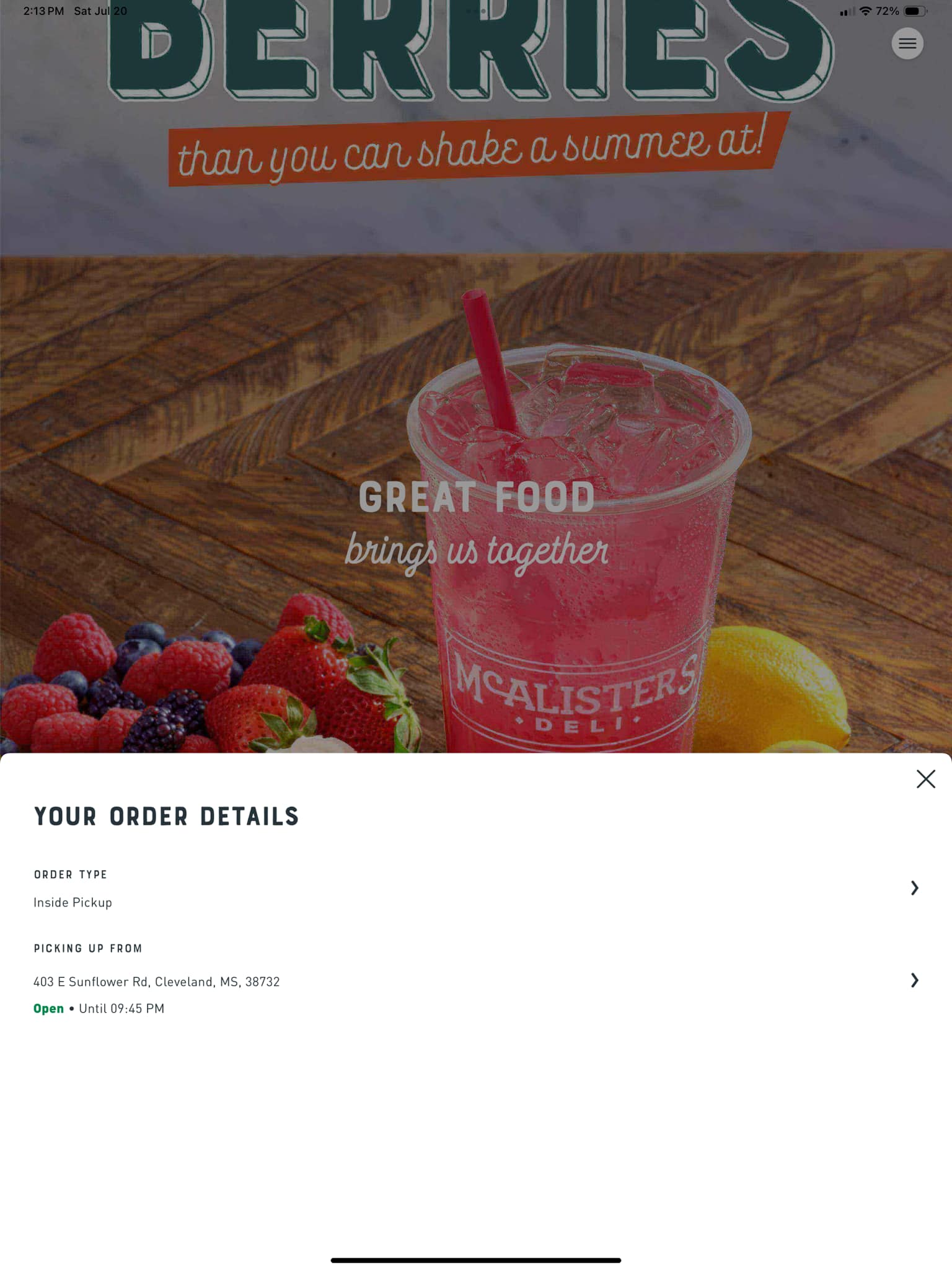Tap the battery indicator icon
Image resolution: width=952 pixels, height=1270 pixels.
click(x=915, y=11)
